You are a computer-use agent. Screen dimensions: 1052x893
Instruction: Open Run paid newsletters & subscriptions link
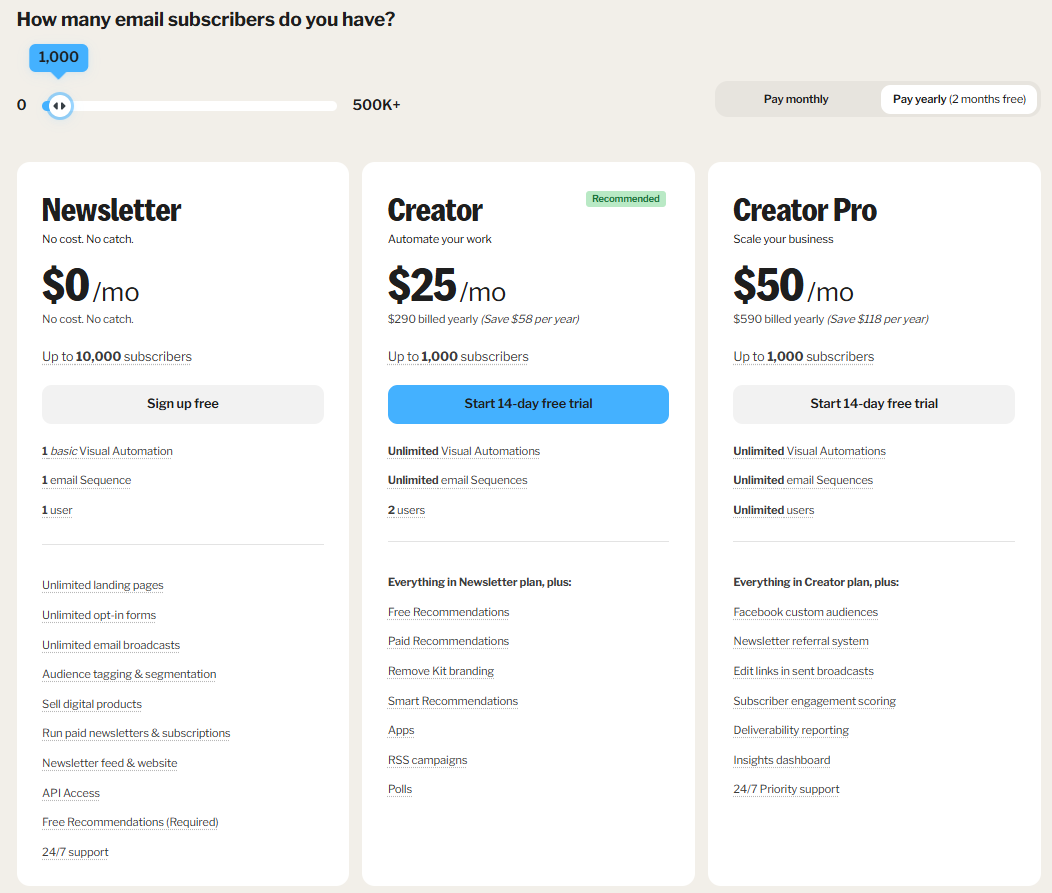[x=136, y=733]
